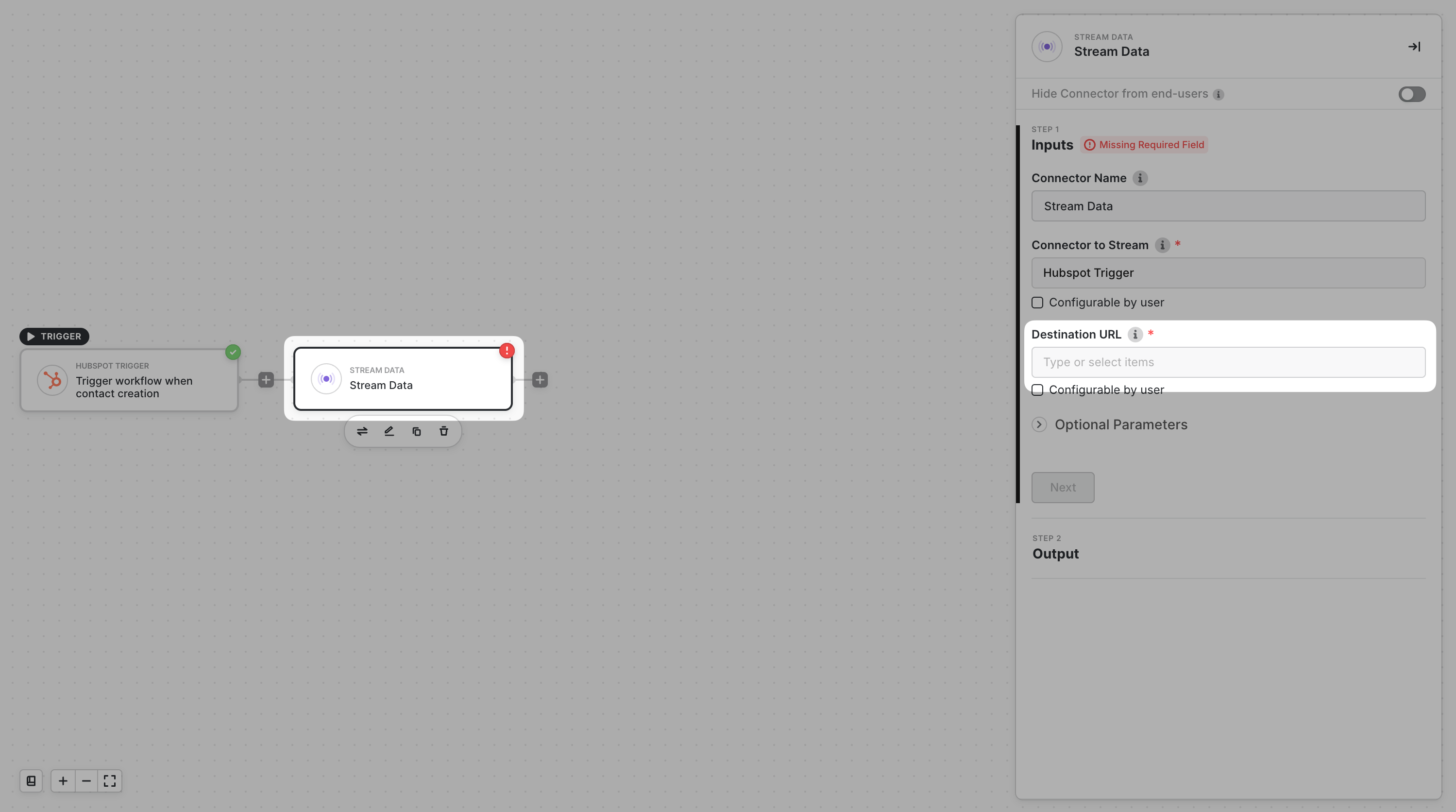Click the Connector Name input field
The height and width of the screenshot is (812, 1456).
[x=1228, y=206]
